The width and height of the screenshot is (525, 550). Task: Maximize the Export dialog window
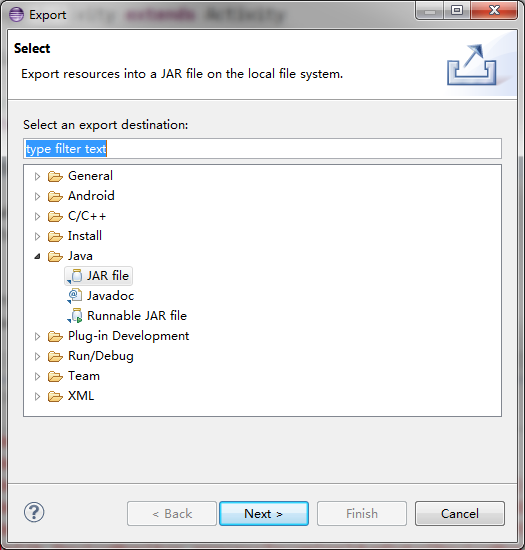457,10
